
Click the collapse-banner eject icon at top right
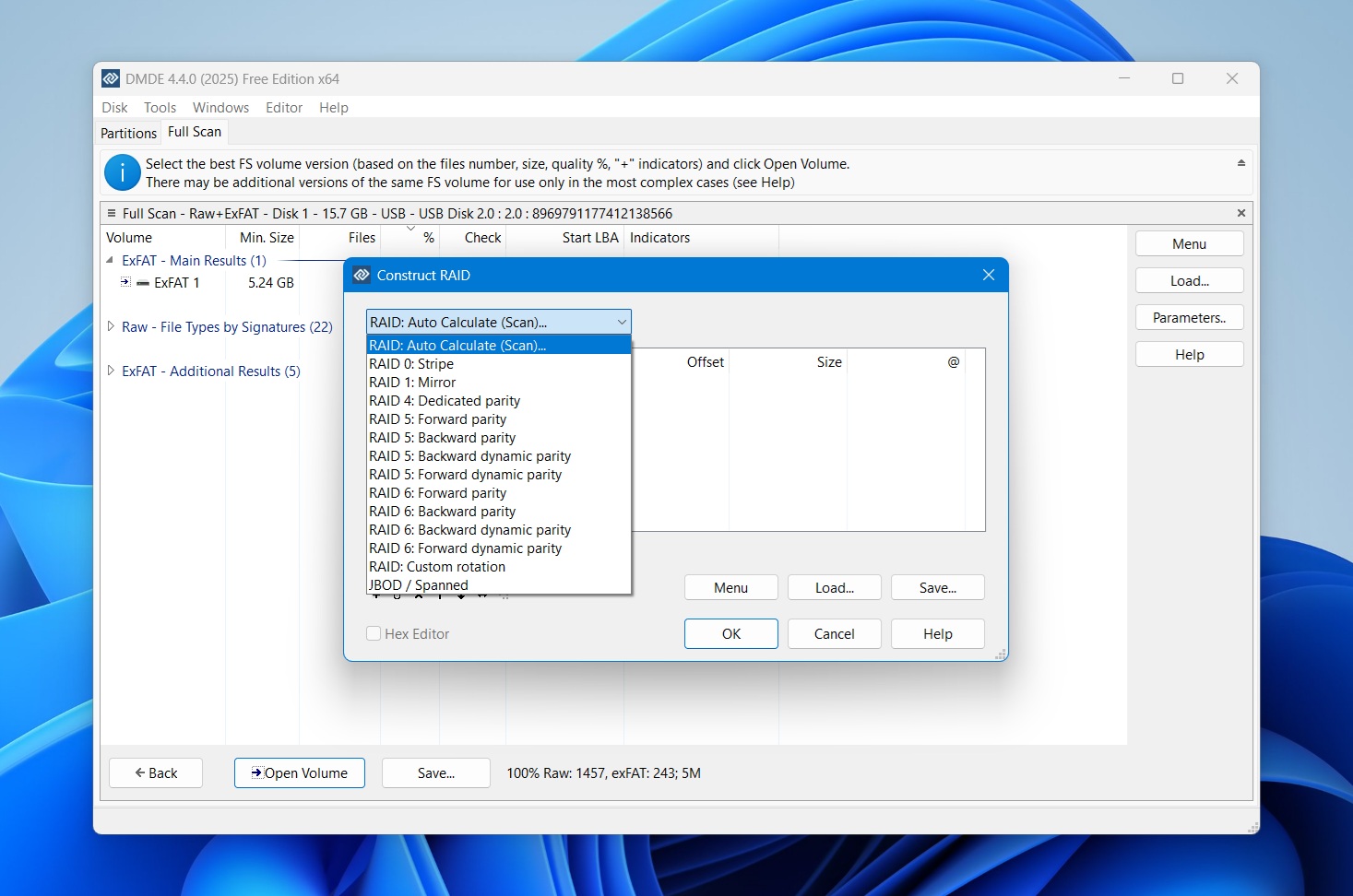(x=1242, y=161)
